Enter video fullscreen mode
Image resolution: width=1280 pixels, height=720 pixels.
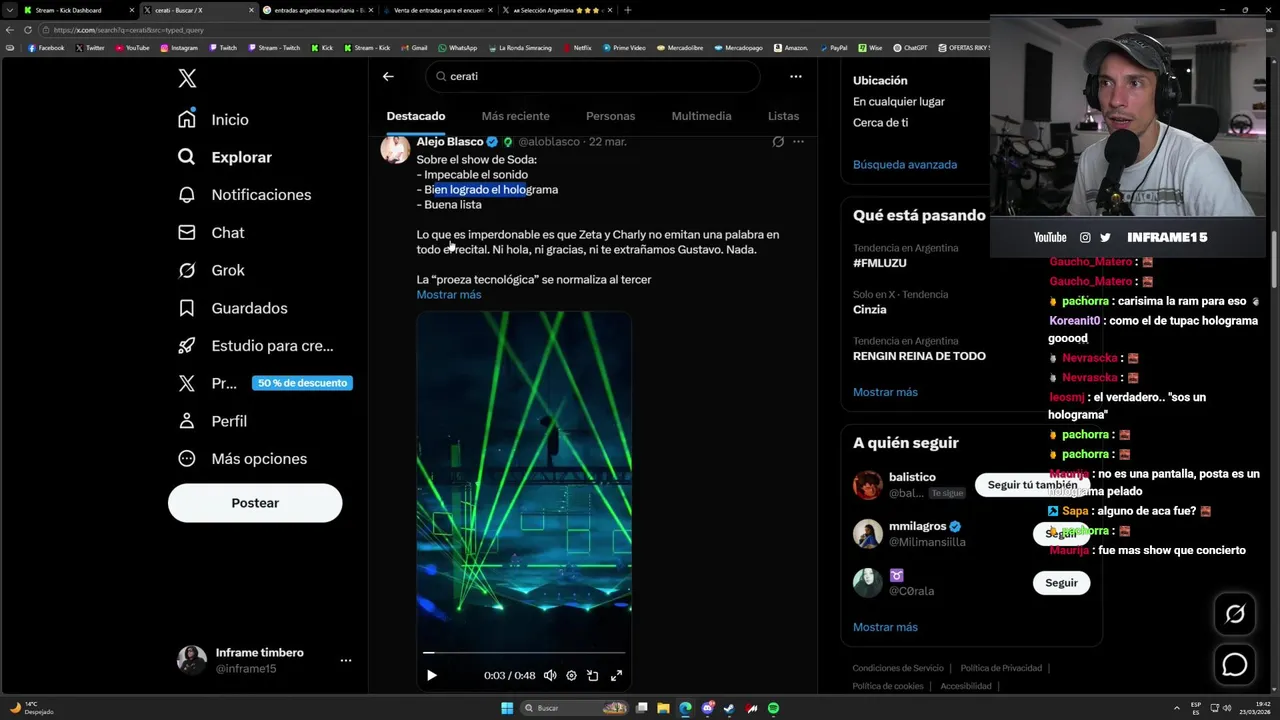click(x=616, y=675)
